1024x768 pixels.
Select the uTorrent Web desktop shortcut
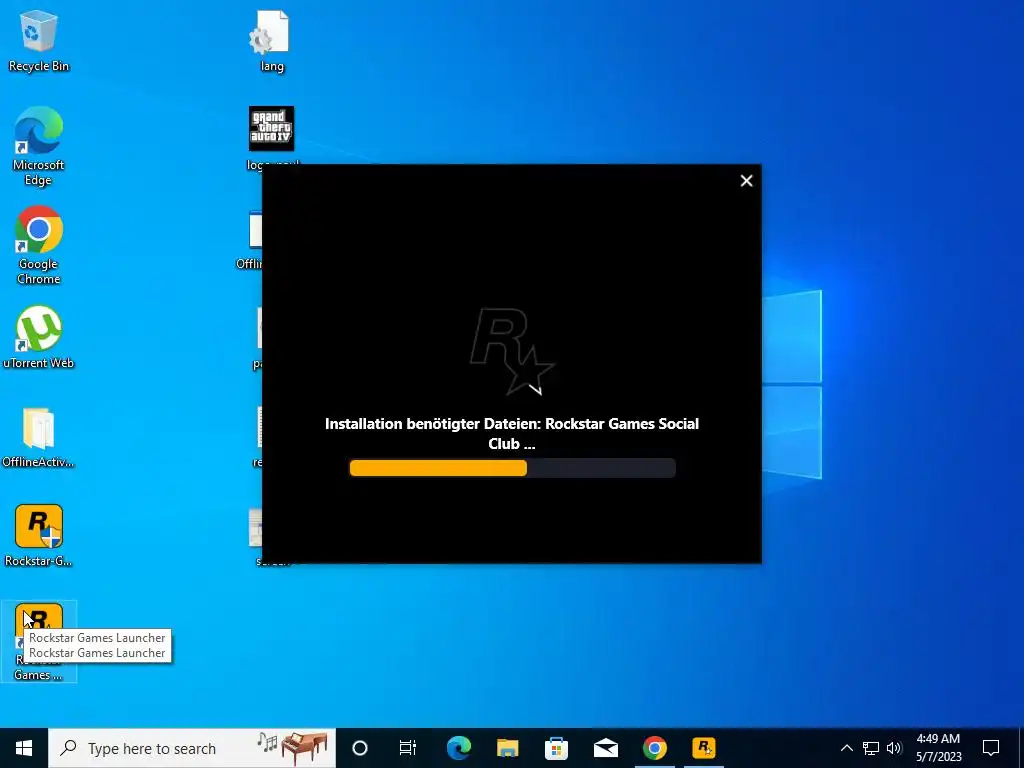coord(39,337)
